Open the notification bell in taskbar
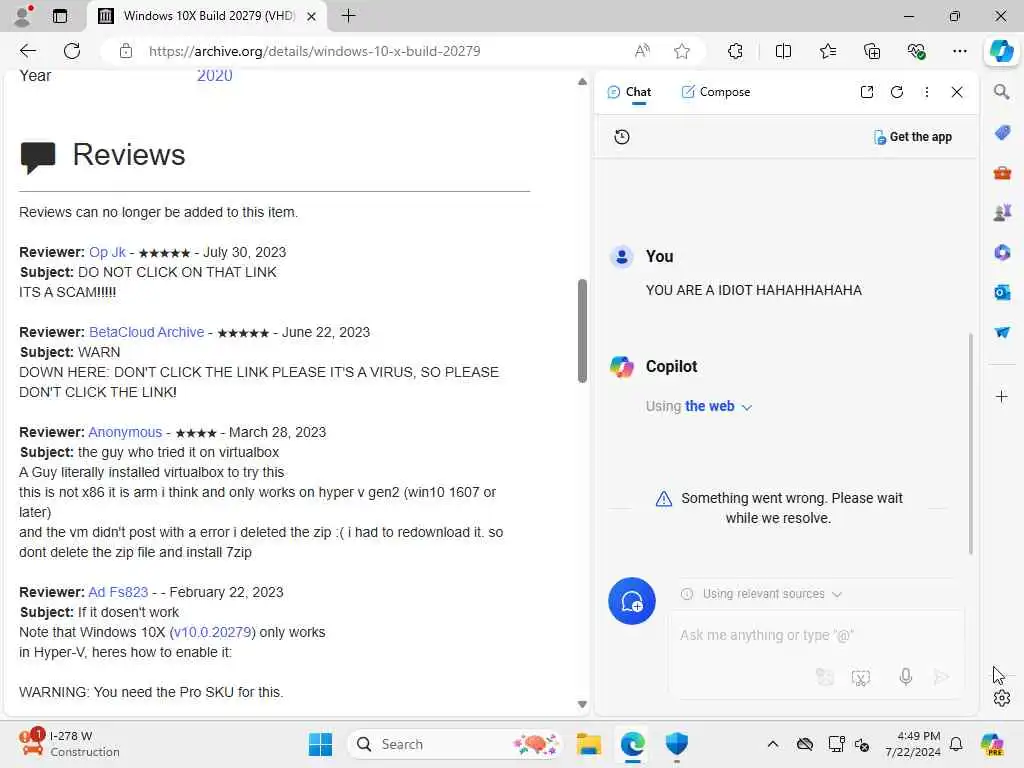 [x=956, y=744]
